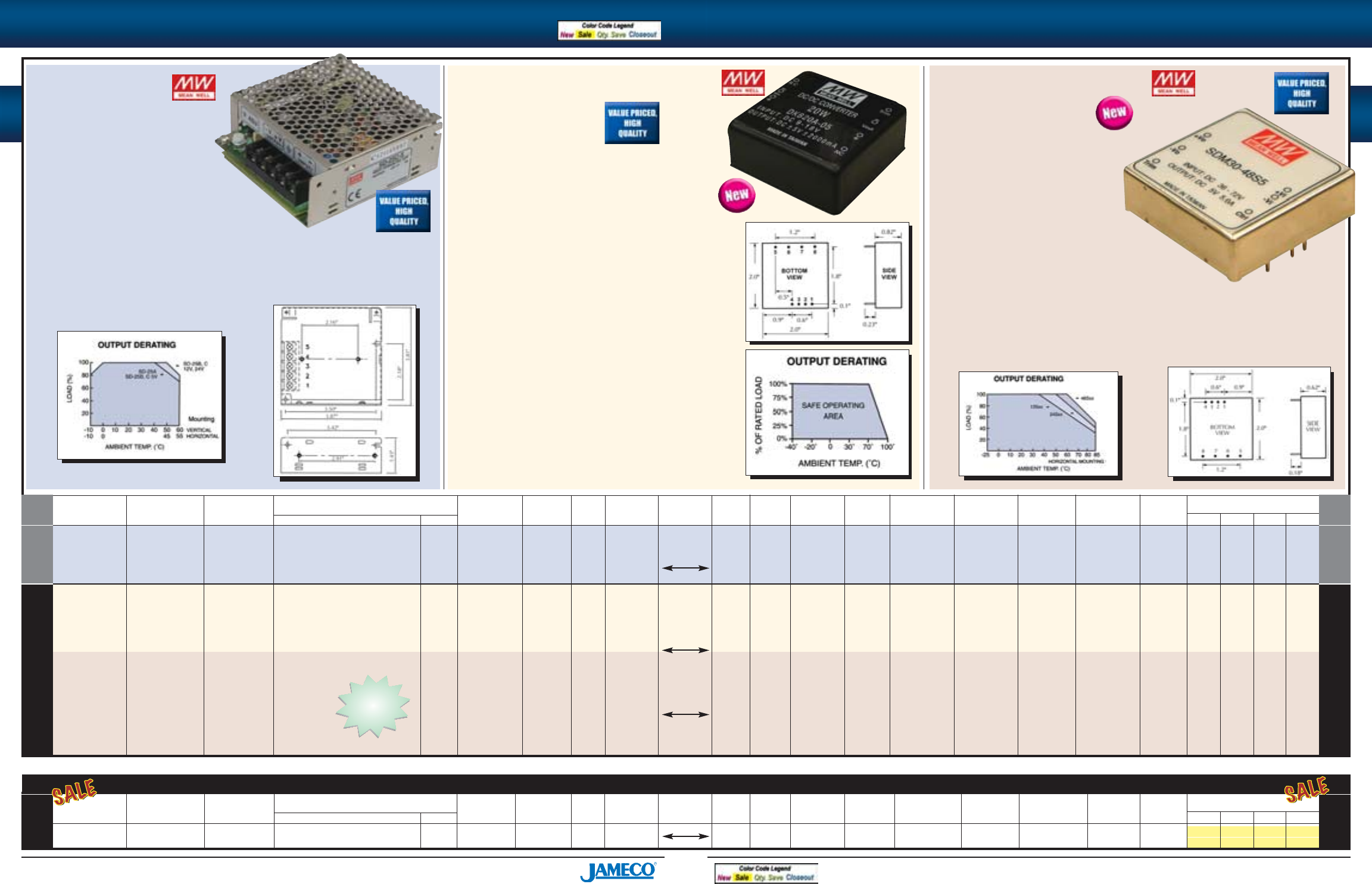Click the red SALE label on the left of the sale table
The width and height of the screenshot is (1372, 884).
(x=74, y=791)
